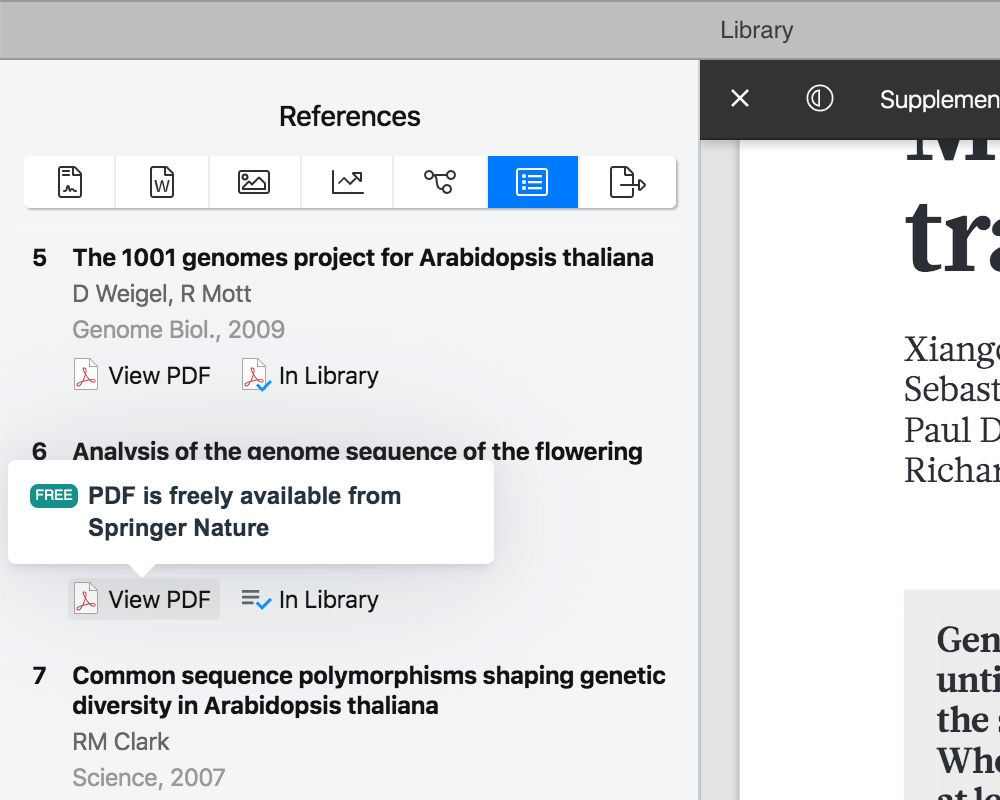Select the active References list tab
Viewport: 1000px width, 800px height.
point(532,182)
